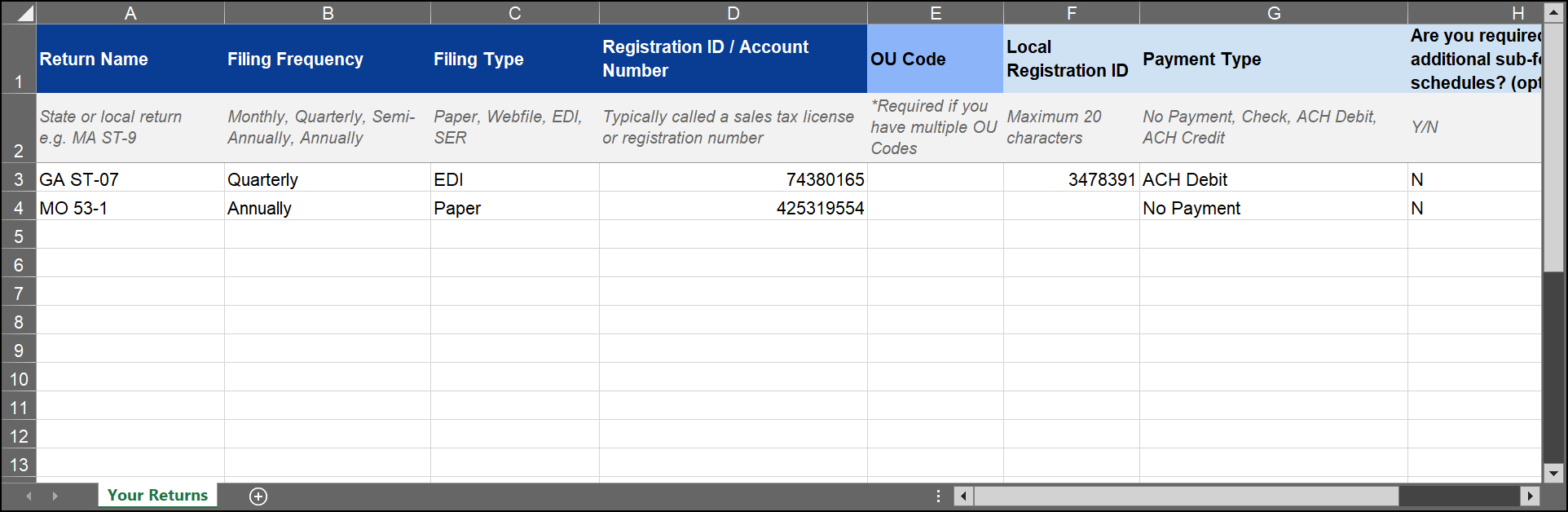Select column D header
The width and height of the screenshot is (1568, 512).
733,13
